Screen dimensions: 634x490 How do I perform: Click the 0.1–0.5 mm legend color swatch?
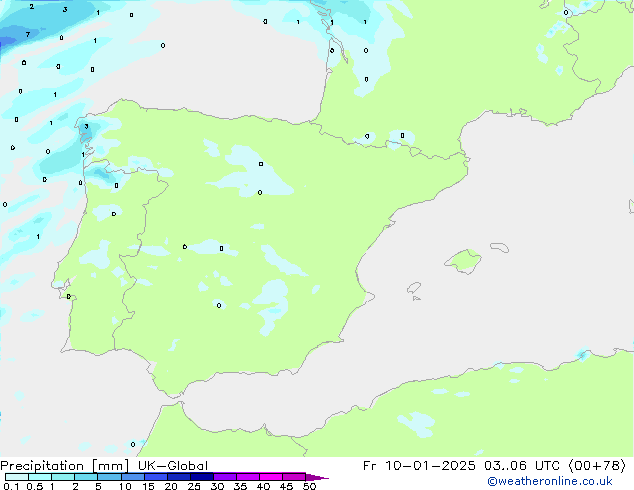coord(17,477)
